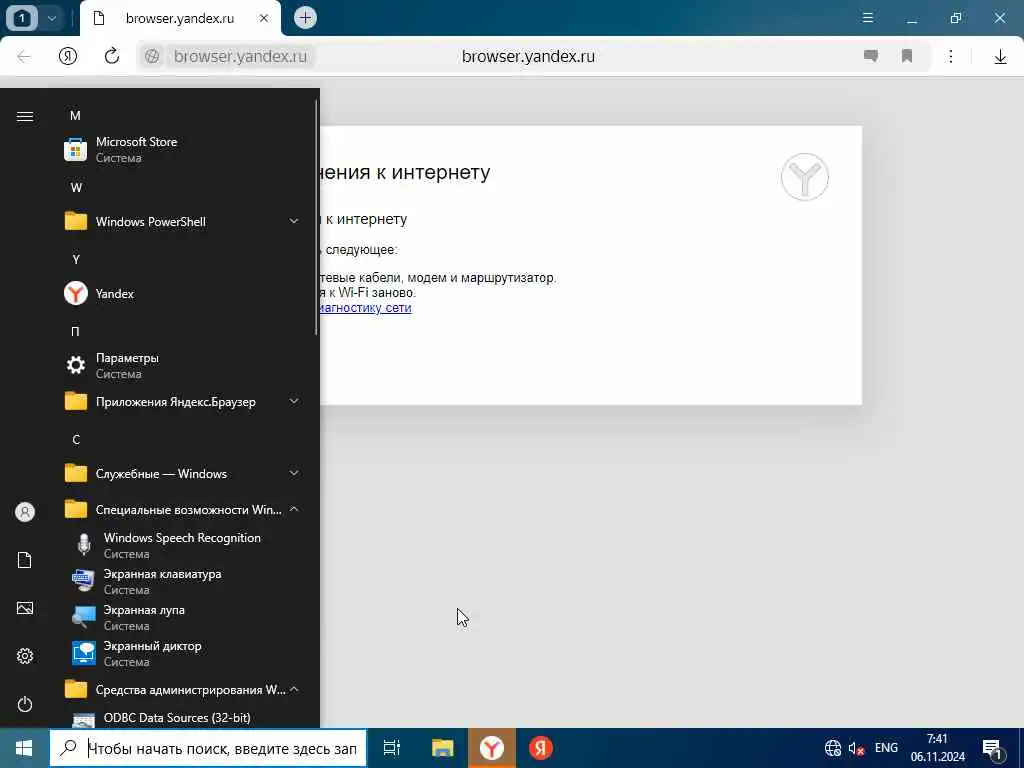Open File Explorer from the taskbar
This screenshot has height=768, width=1024.
(442, 748)
